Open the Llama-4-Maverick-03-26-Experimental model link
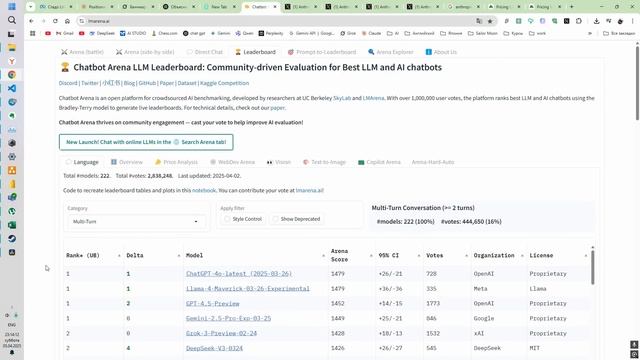 click(248, 289)
